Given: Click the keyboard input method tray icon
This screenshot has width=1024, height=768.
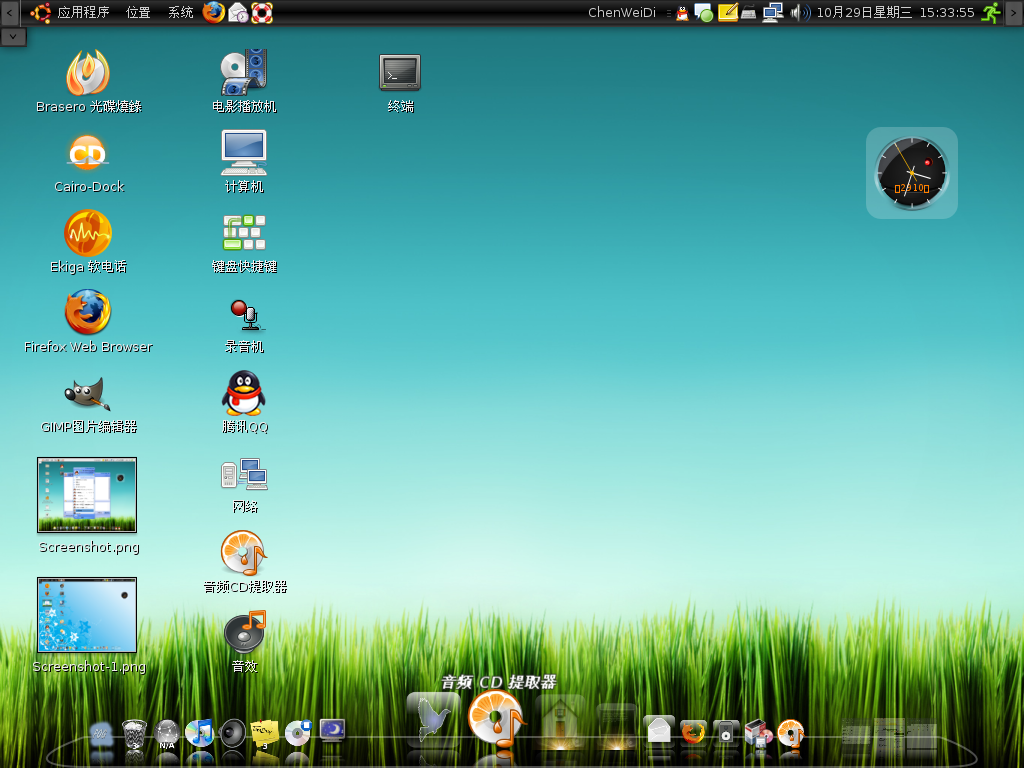Looking at the screenshot, I should coord(749,12).
